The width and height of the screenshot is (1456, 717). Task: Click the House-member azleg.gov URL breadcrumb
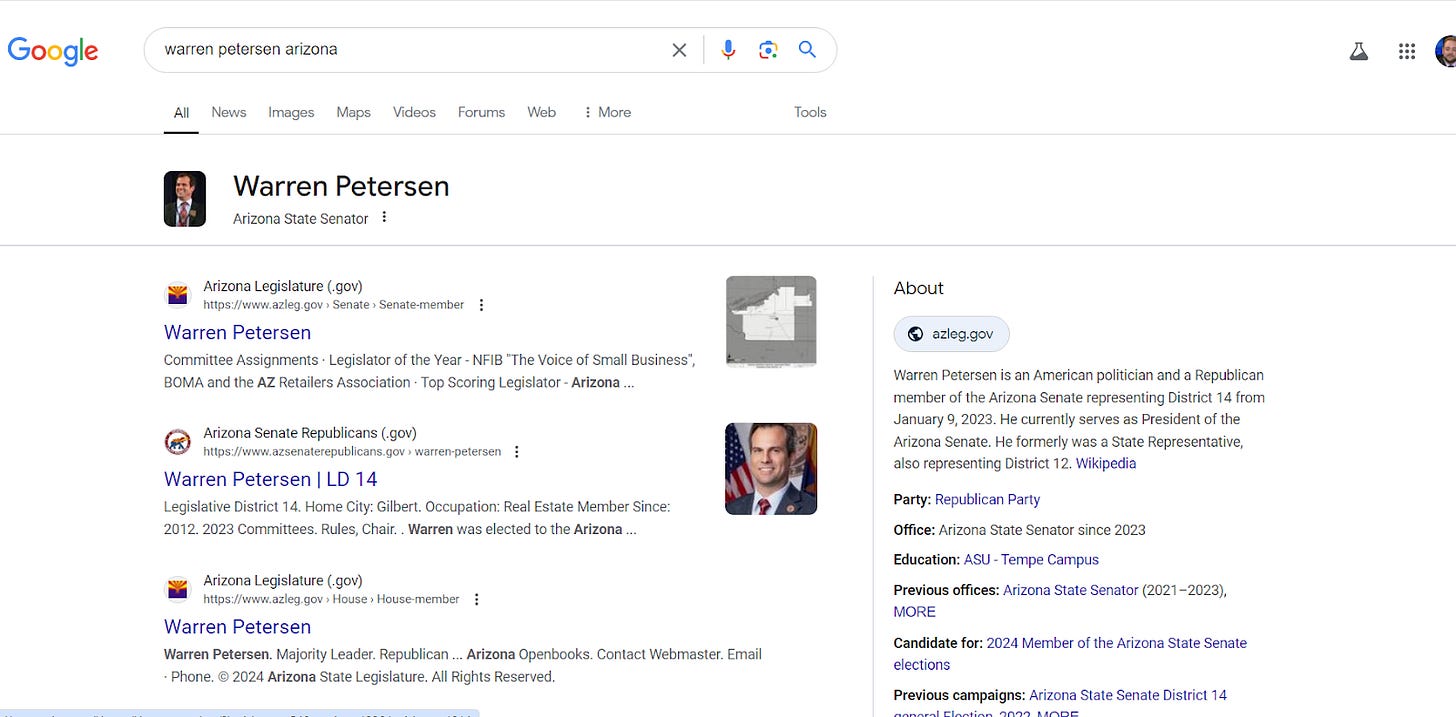pos(331,599)
